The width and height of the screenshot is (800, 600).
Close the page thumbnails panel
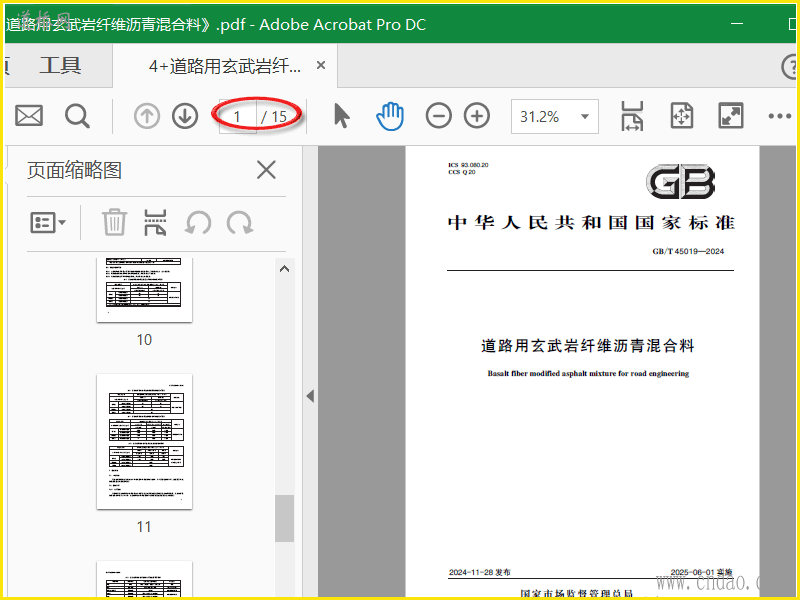click(x=266, y=170)
